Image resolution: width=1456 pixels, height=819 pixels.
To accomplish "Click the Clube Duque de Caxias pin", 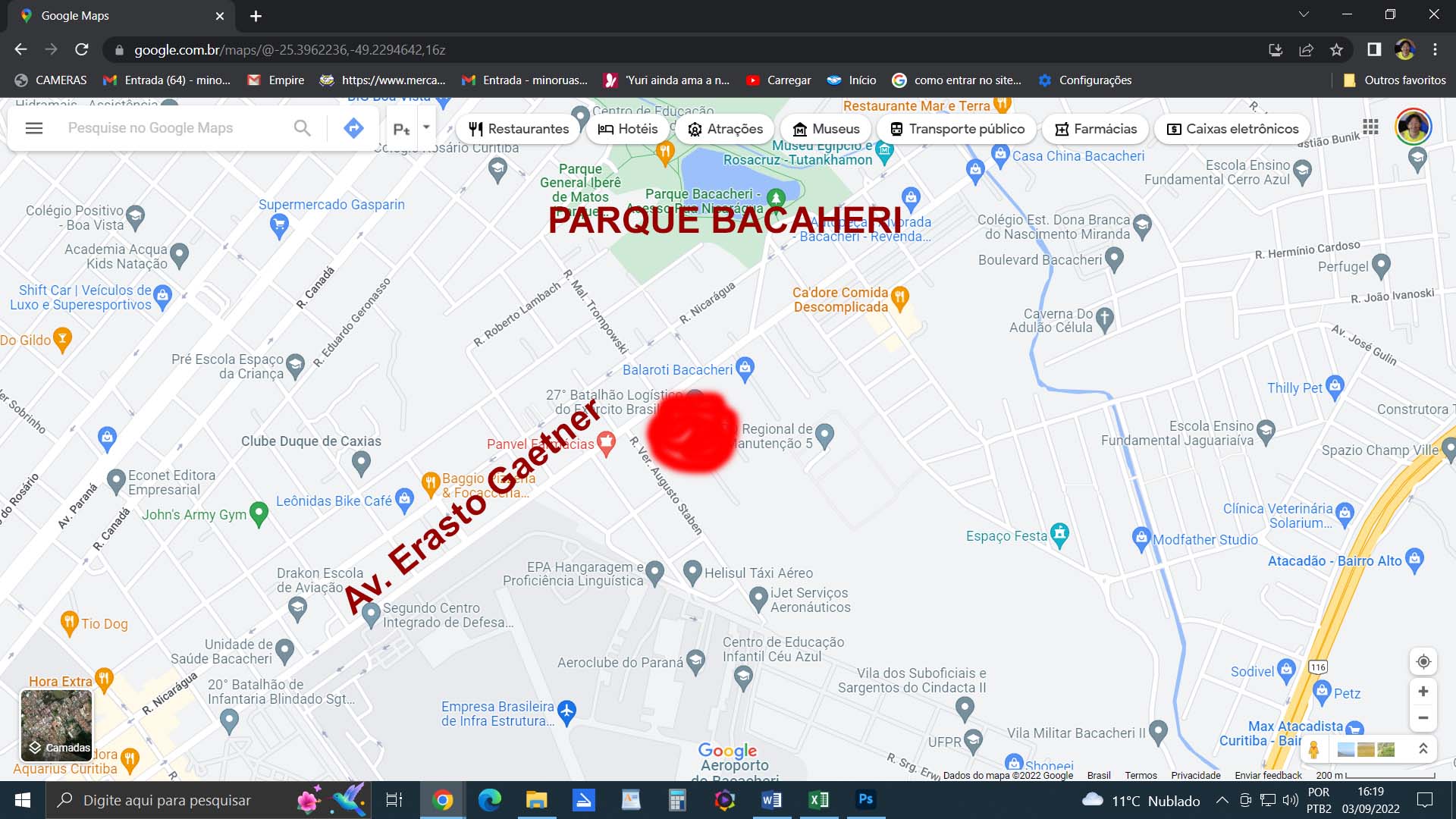I will (361, 462).
